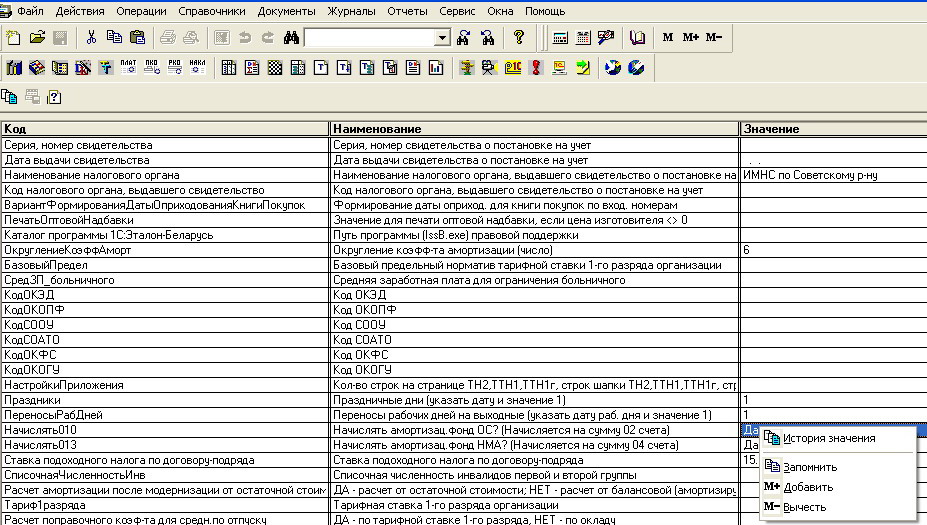
Task: Select the КодОКЭД code cell
Action: point(165,295)
